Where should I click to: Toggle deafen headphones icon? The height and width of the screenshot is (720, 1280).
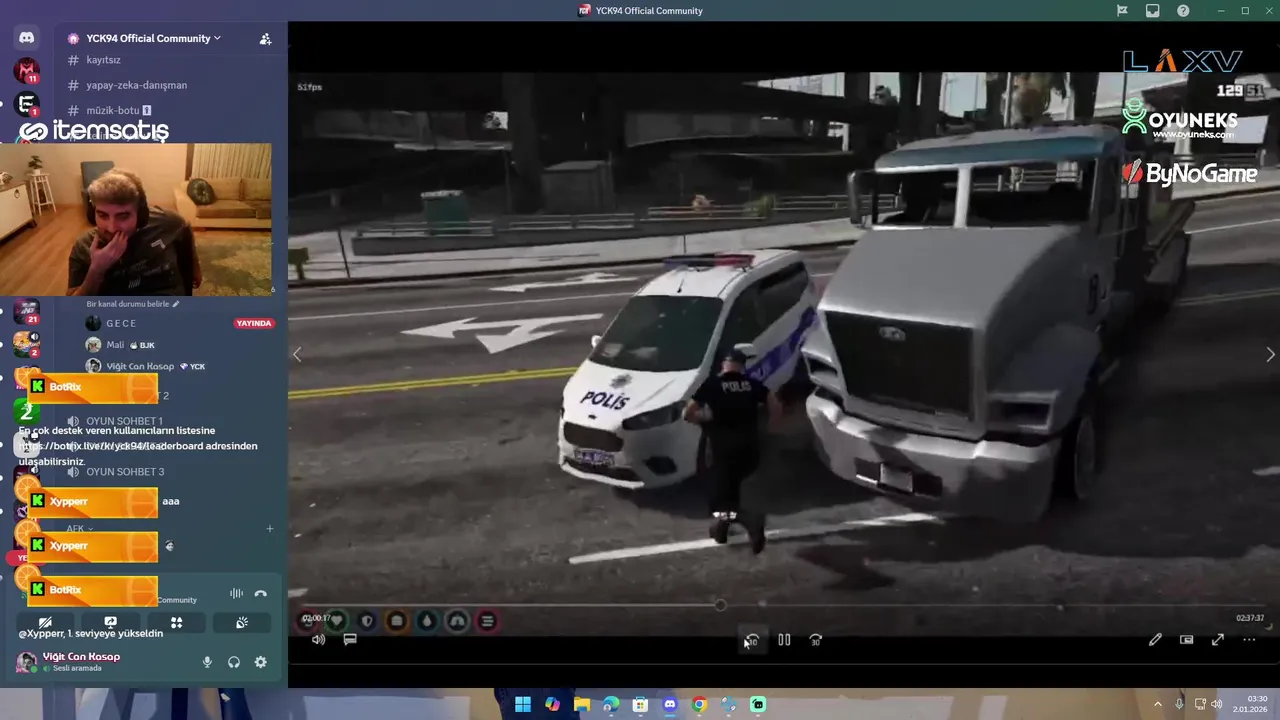(234, 662)
